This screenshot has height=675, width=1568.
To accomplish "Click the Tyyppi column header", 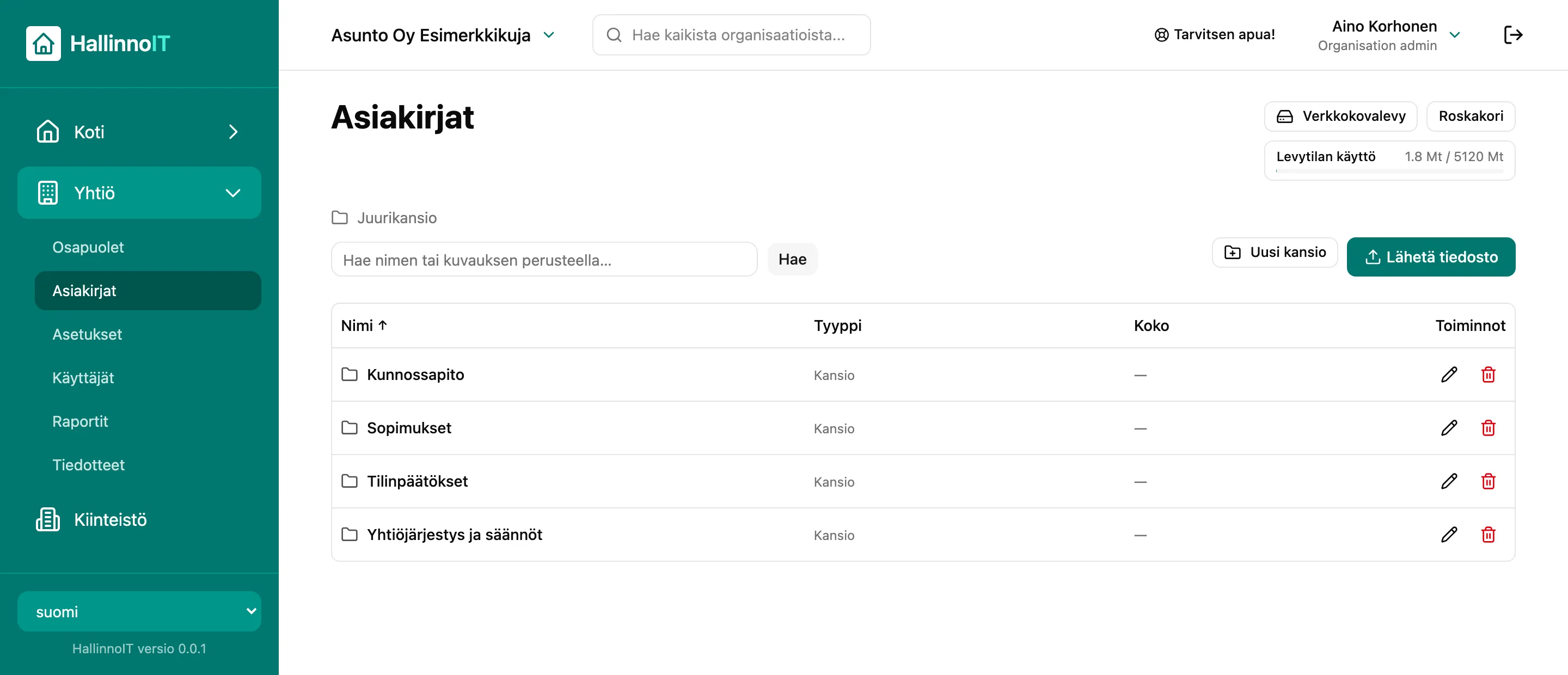I will (837, 326).
